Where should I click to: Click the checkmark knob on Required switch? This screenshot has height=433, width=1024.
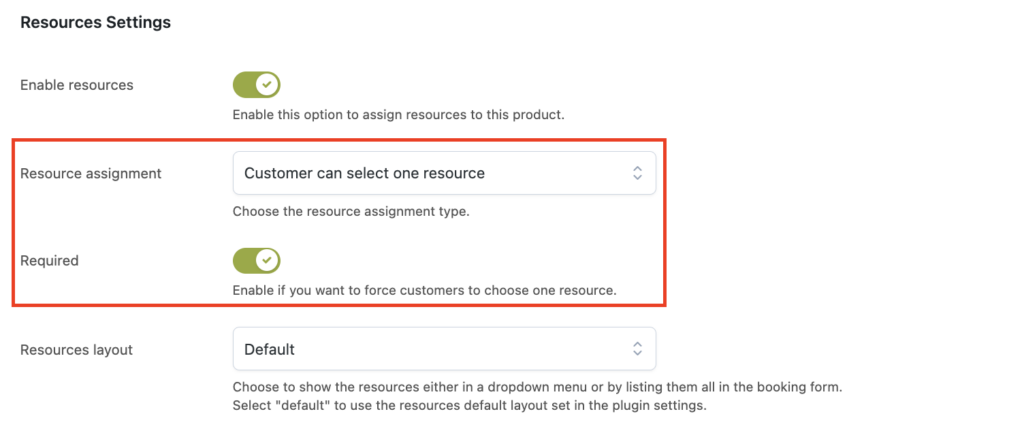click(x=266, y=261)
